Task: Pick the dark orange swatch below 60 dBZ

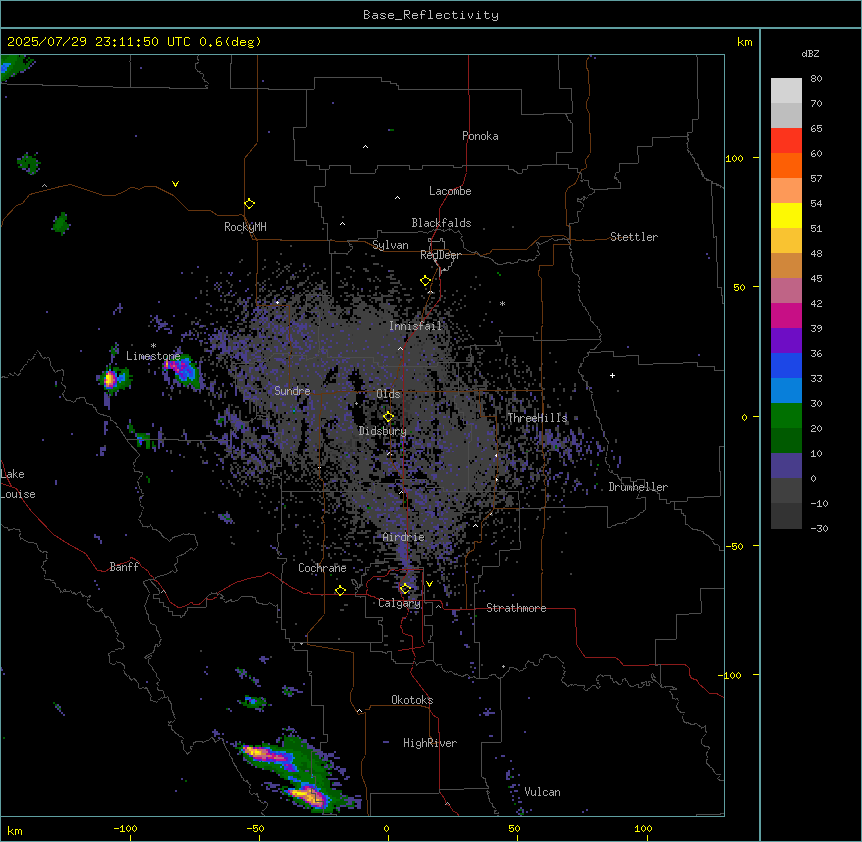Action: 786,165
